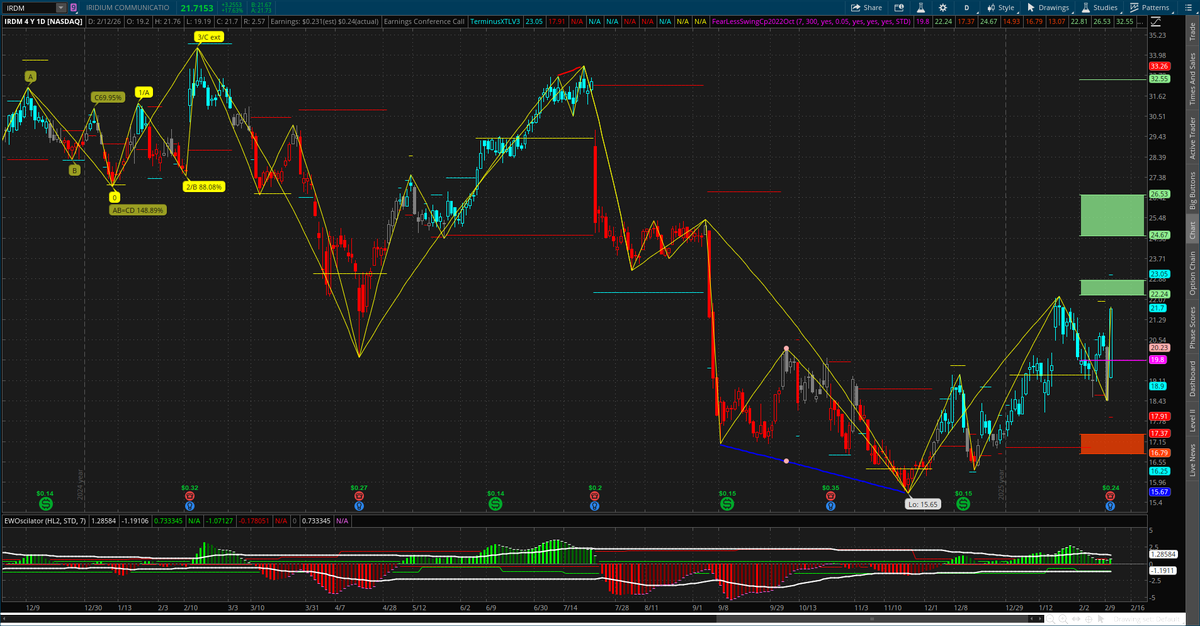Viewport: 1200px width, 626px height.
Task: Click the Share chart button
Action: pyautogui.click(x=866, y=7)
